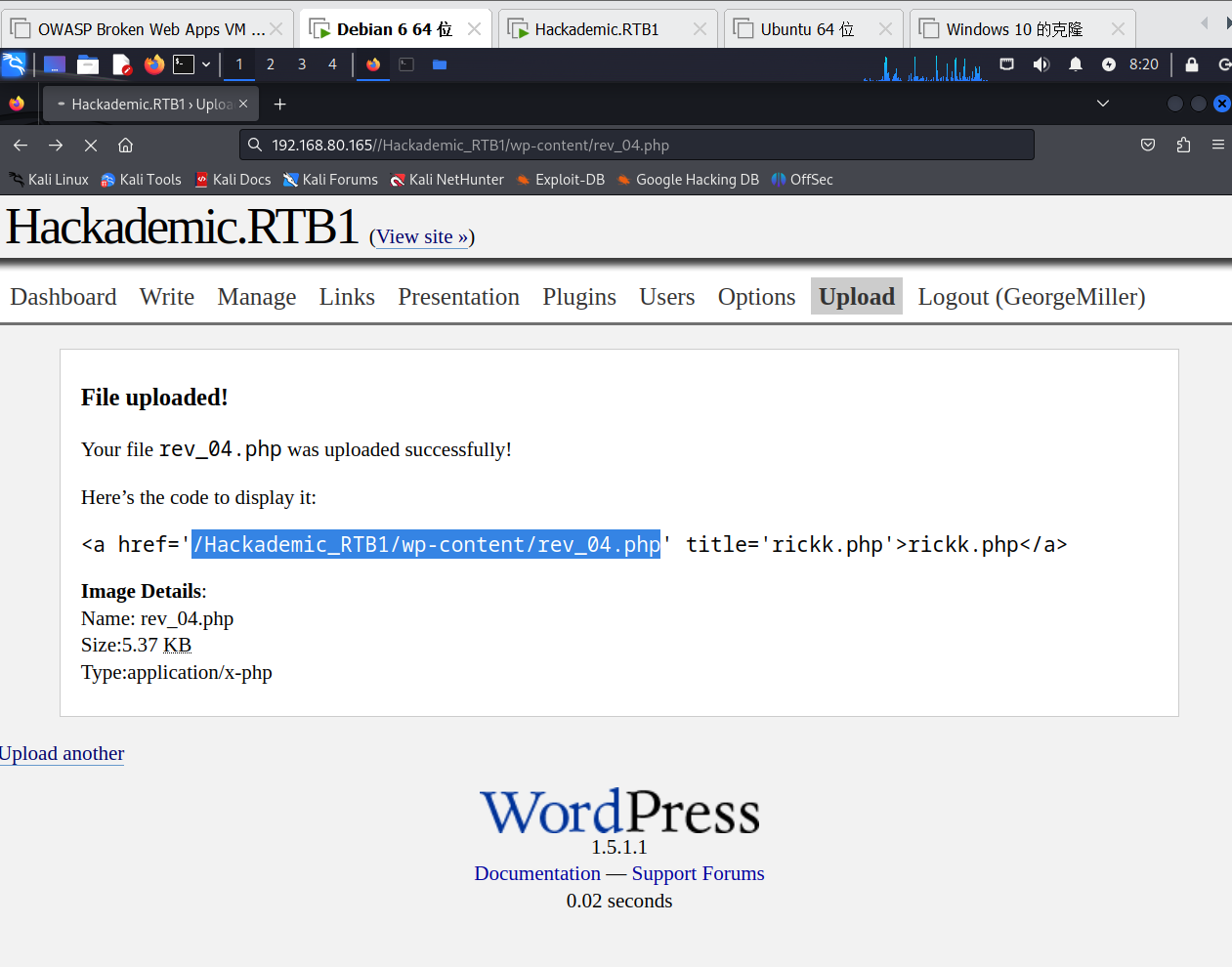
Task: Switch to workspace 4
Action: click(x=332, y=64)
